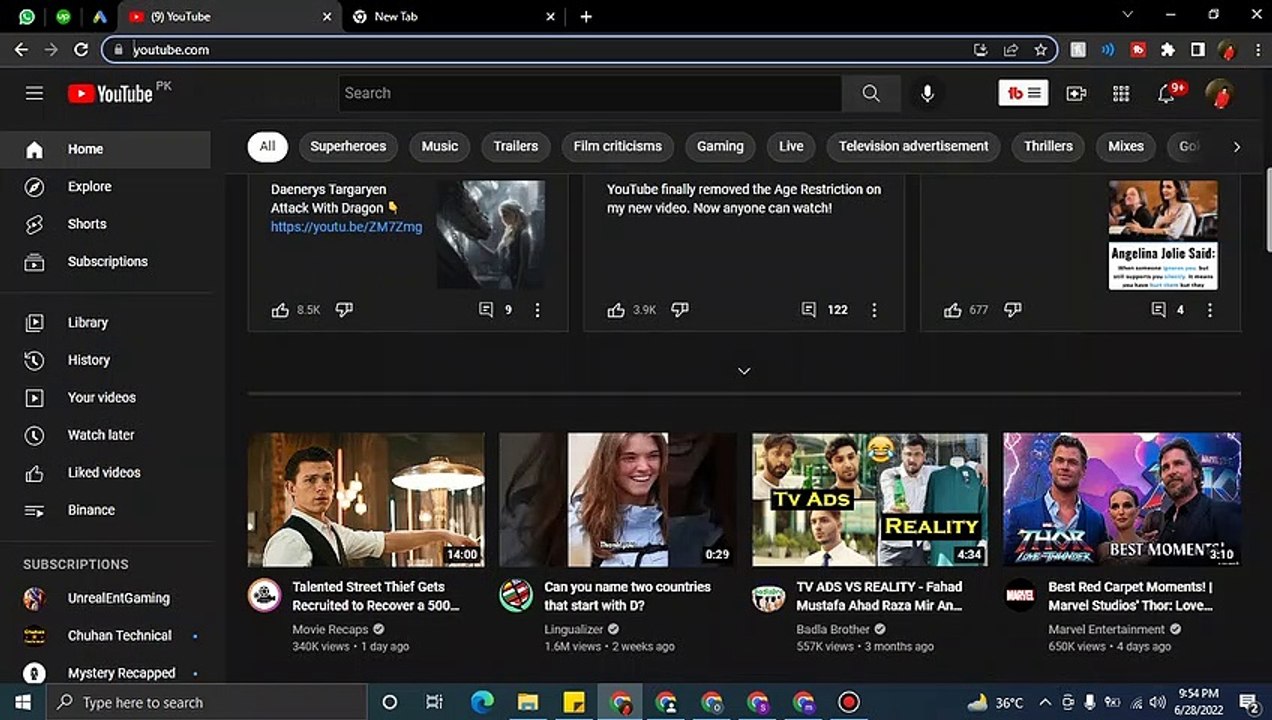This screenshot has width=1272, height=720.
Task: Open Shorts in the sidebar
Action: pos(105,224)
